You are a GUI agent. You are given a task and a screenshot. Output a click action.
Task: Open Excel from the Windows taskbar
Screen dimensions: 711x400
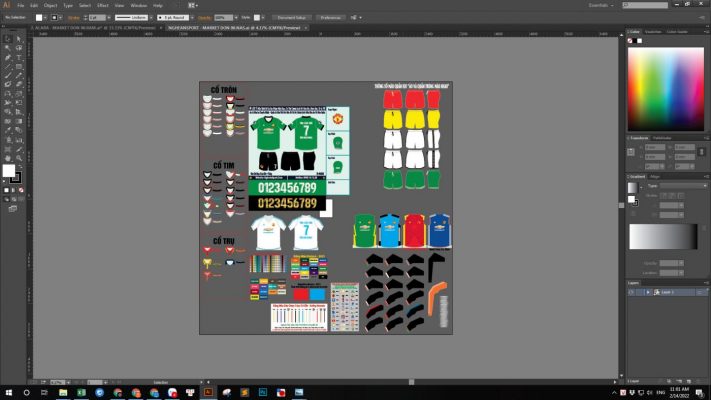(x=81, y=392)
